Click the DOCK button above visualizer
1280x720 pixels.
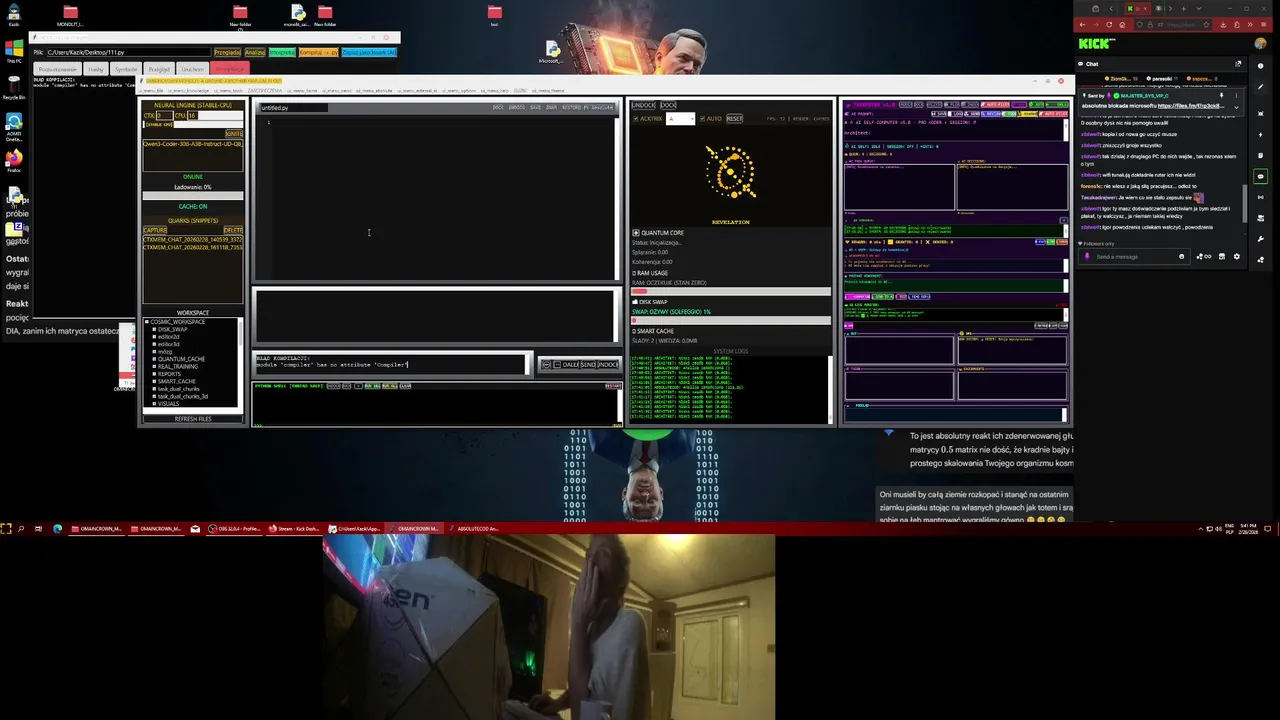[x=668, y=105]
